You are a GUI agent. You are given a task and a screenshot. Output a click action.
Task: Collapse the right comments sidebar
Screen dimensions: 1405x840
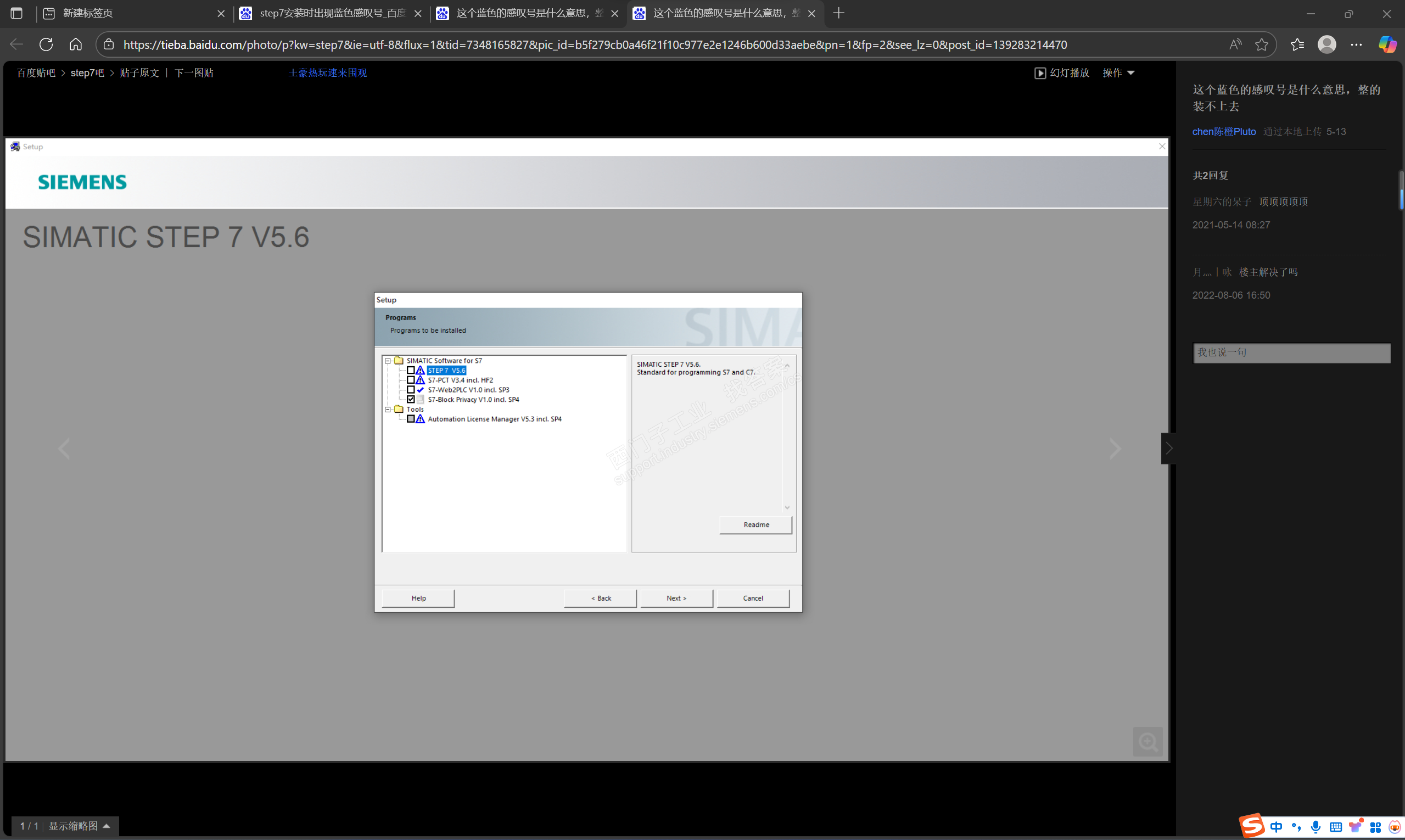click(1168, 449)
